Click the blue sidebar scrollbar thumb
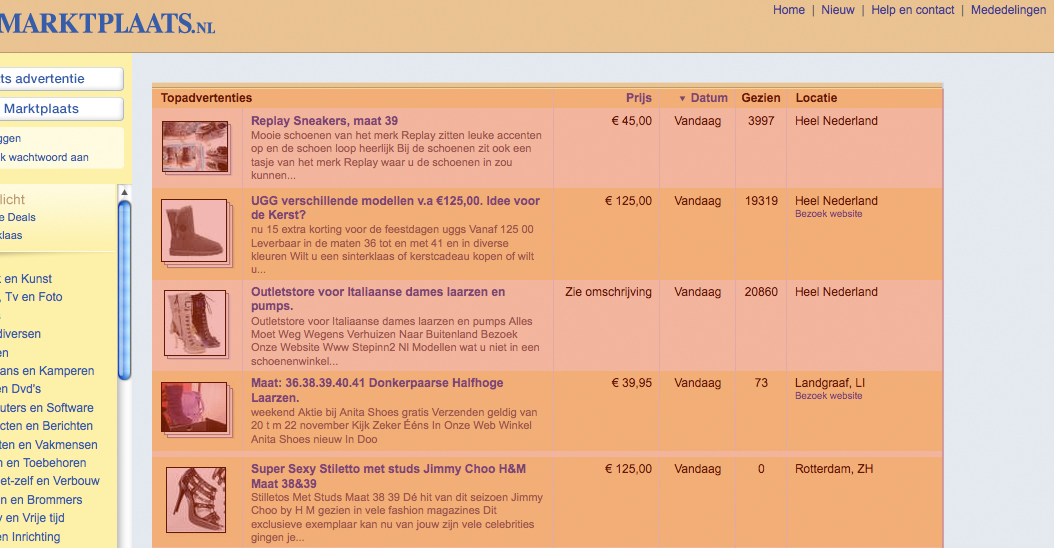Screen dimensions: 1054x548 tap(124, 290)
